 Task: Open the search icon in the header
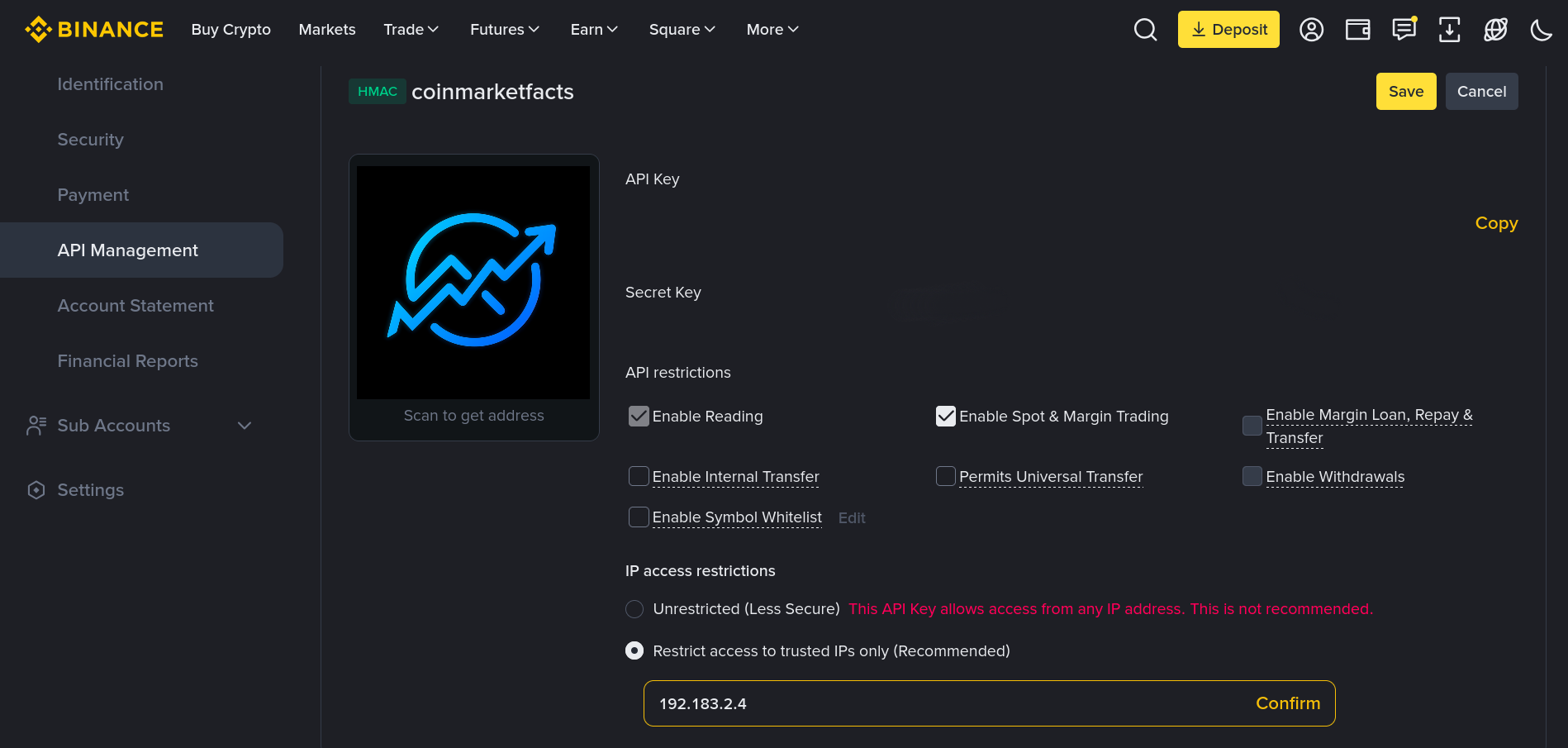click(x=1145, y=29)
